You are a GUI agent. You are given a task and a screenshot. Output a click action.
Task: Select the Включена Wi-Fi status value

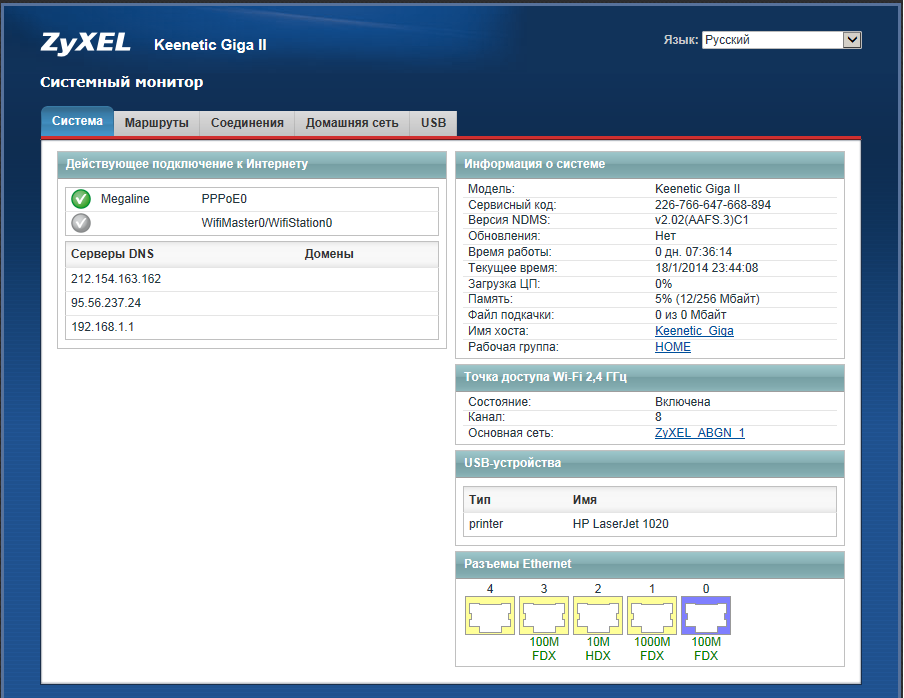pos(682,402)
